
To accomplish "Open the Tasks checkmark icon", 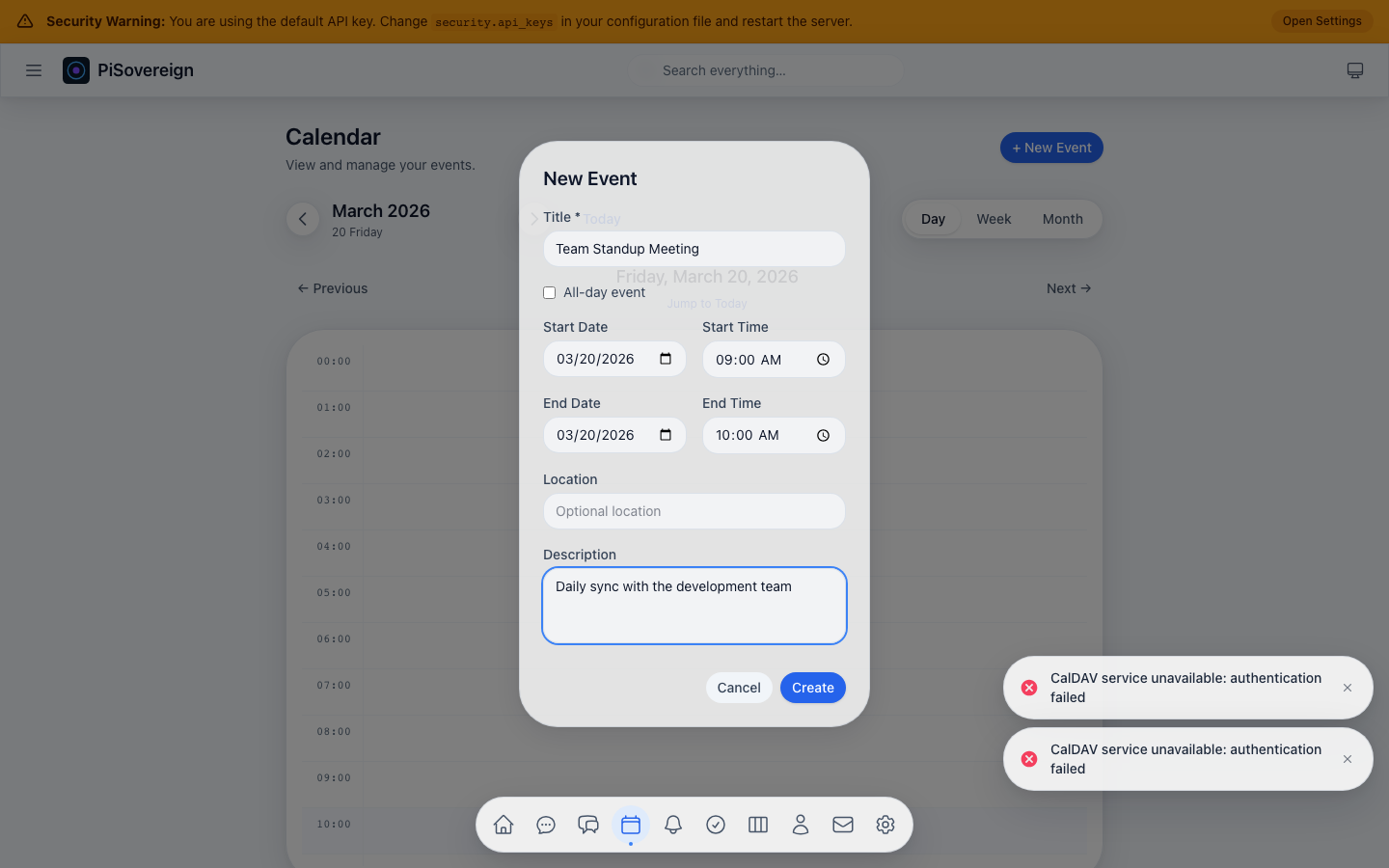I will (716, 825).
